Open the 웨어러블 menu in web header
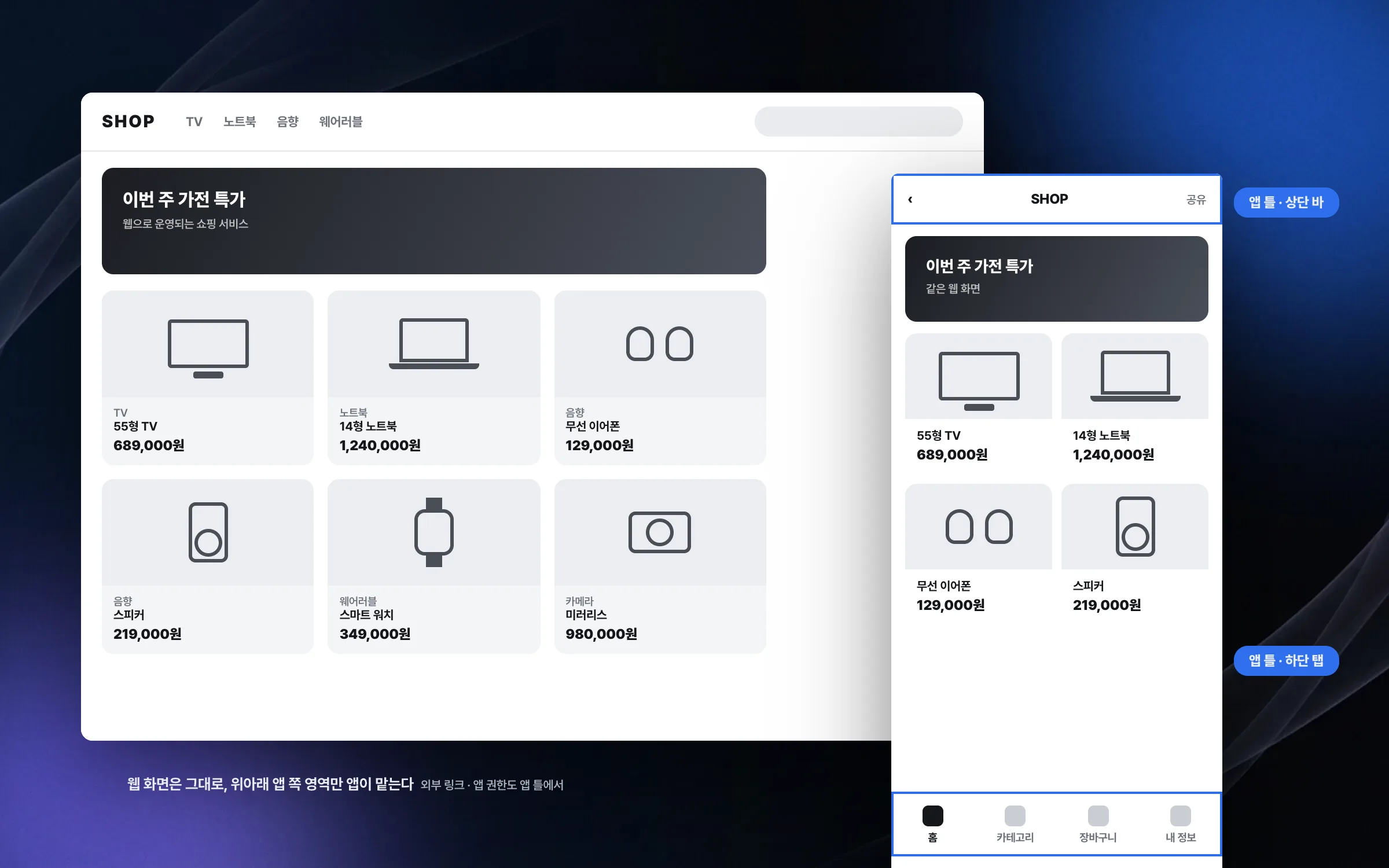The height and width of the screenshot is (868, 1389). click(341, 122)
